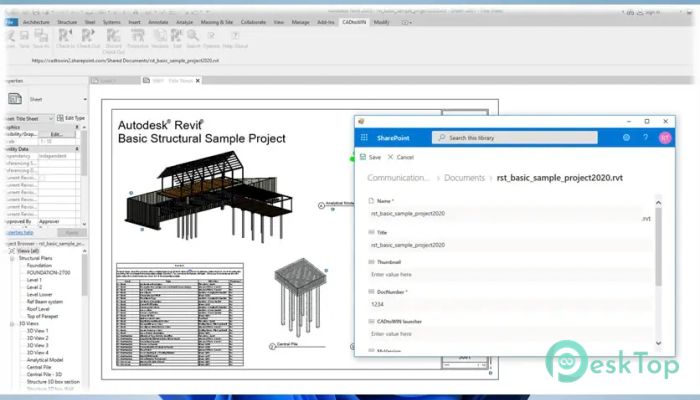Click the Check In ribbon icon
The height and width of the screenshot is (400, 700).
click(x=65, y=35)
